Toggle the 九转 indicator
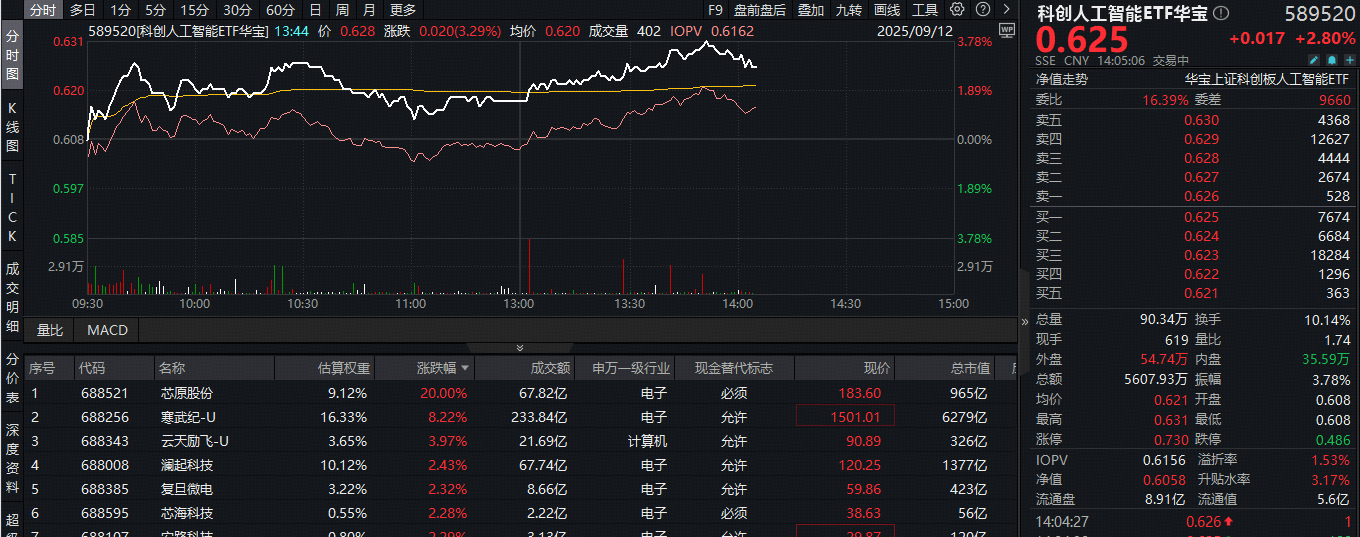This screenshot has width=1360, height=537. pyautogui.click(x=849, y=10)
